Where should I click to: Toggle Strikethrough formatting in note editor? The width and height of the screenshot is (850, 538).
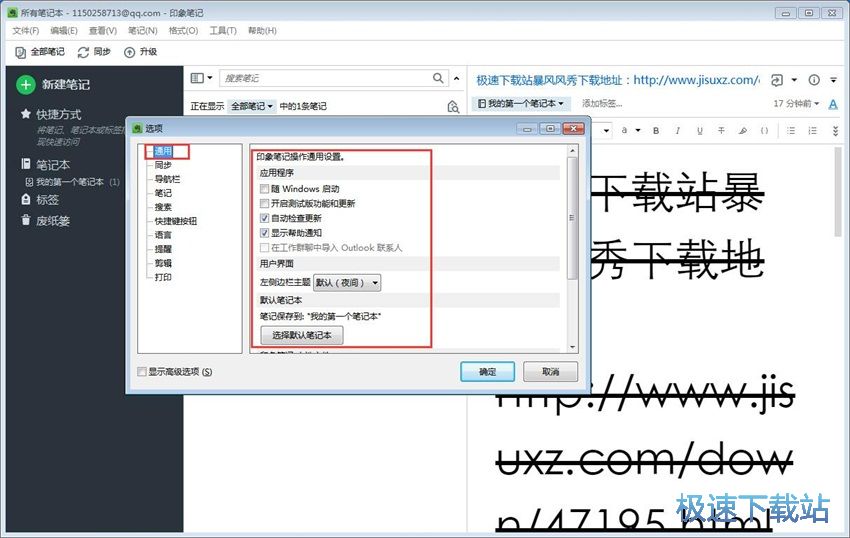(x=721, y=131)
